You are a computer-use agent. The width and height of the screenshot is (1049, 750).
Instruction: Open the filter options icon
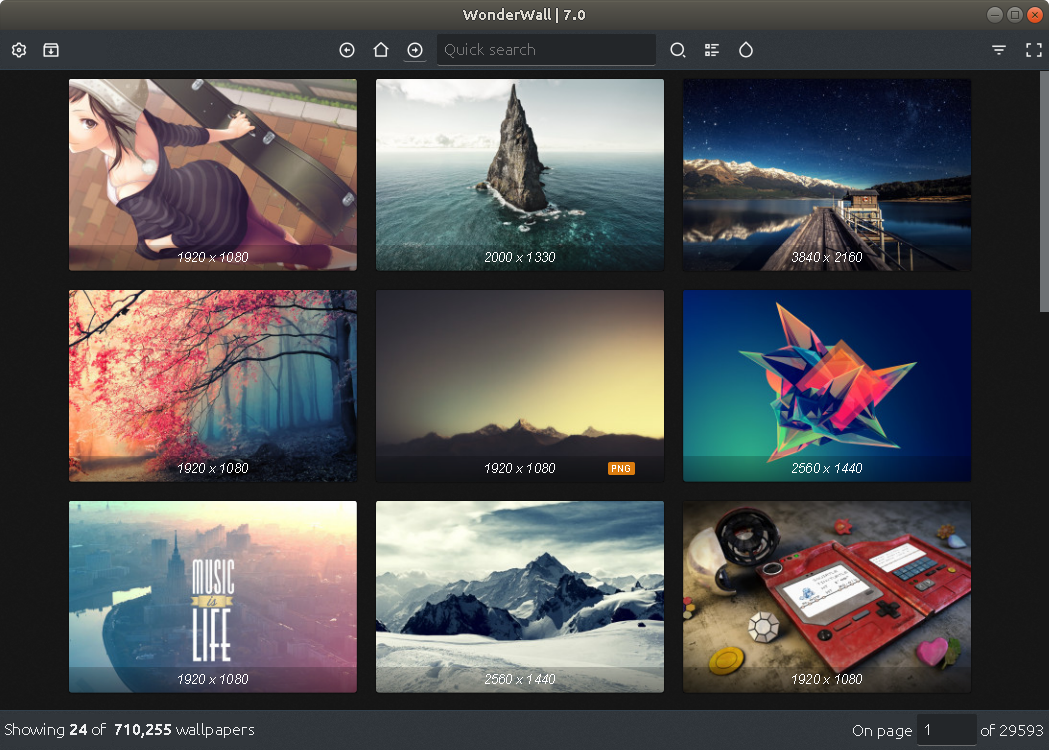pyautogui.click(x=999, y=50)
